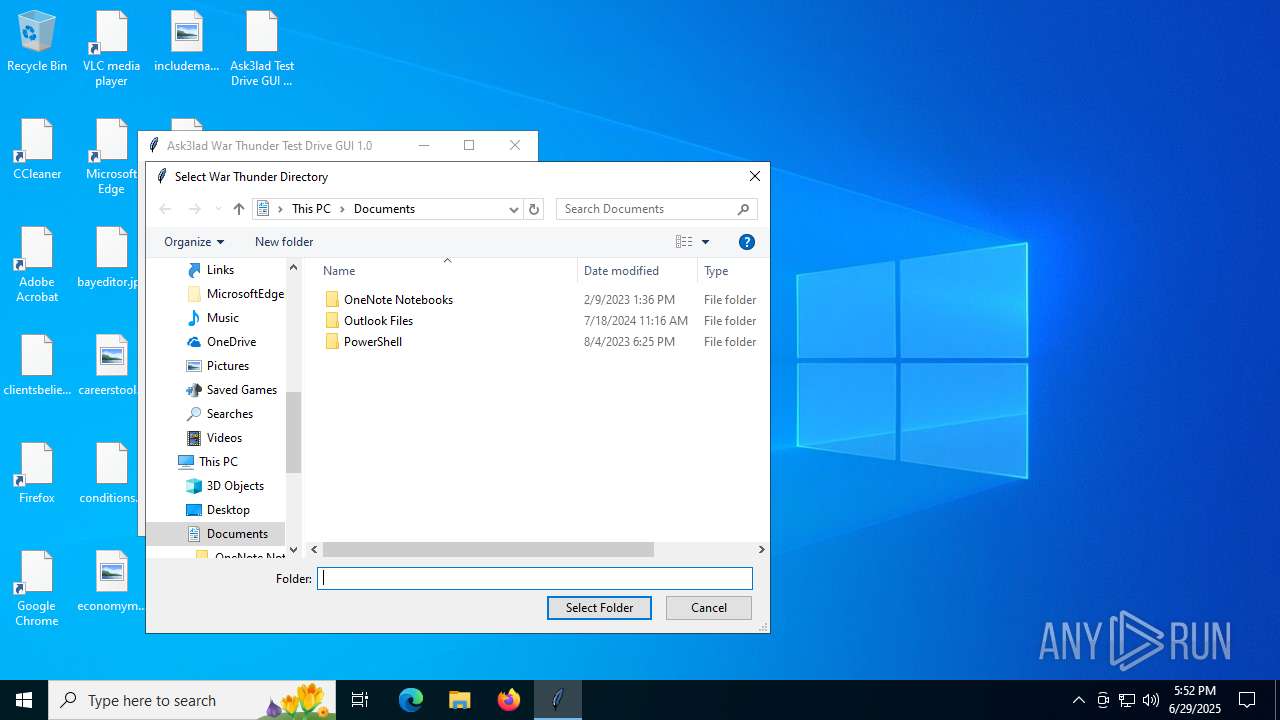1280x720 pixels.
Task: Click New folder in the toolbar
Action: click(284, 242)
